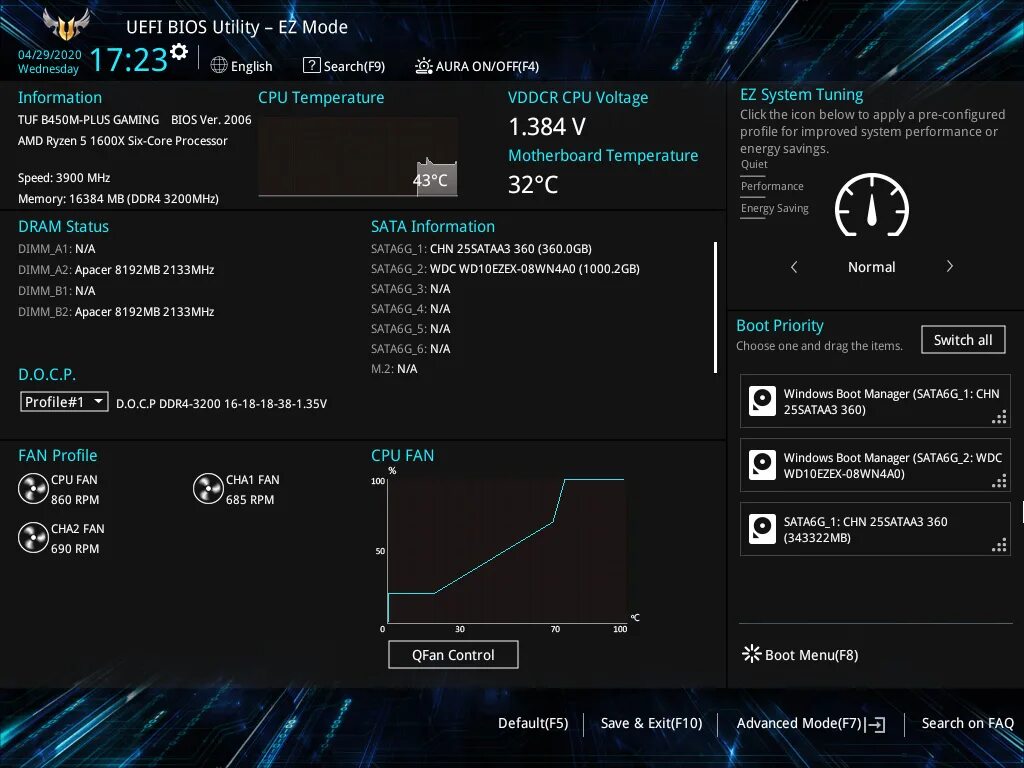This screenshot has width=1024, height=768.
Task: Toggle AURA ON/OFF(F4)
Action: [487, 66]
